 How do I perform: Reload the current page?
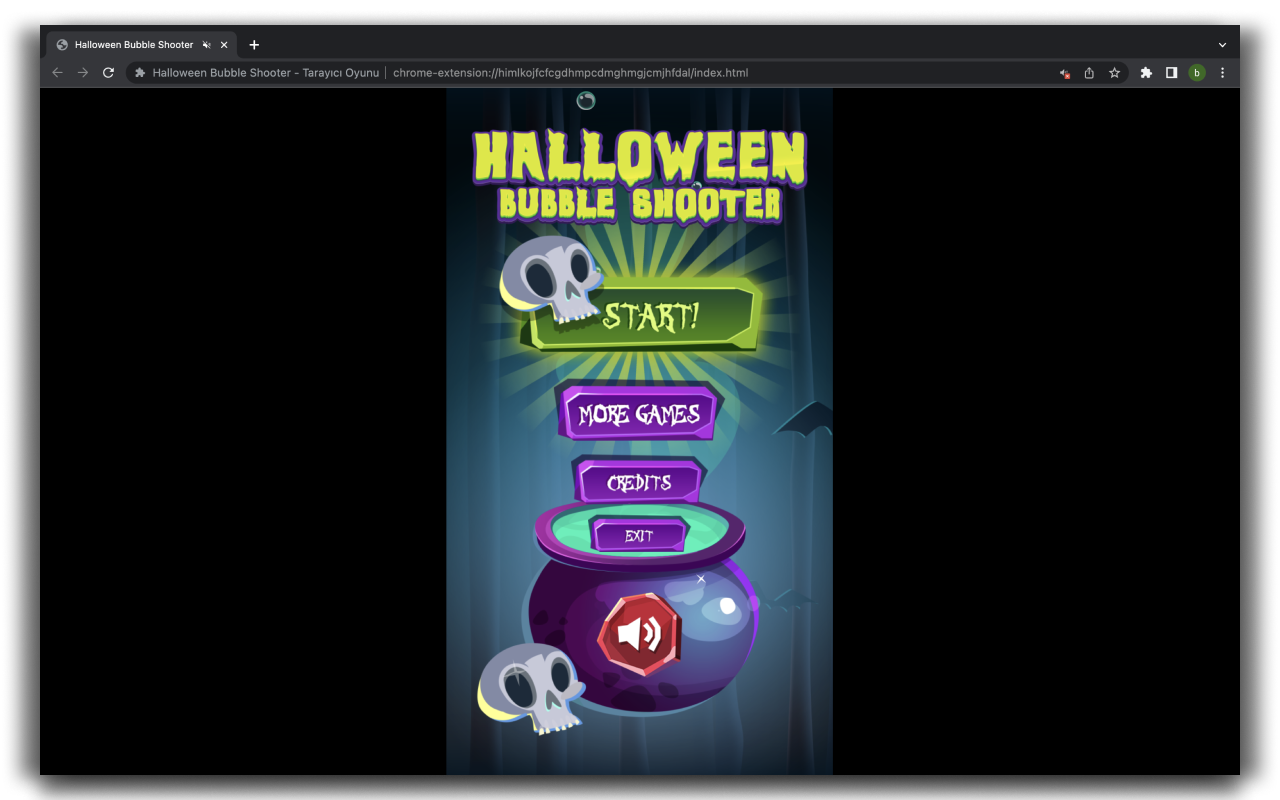[109, 72]
